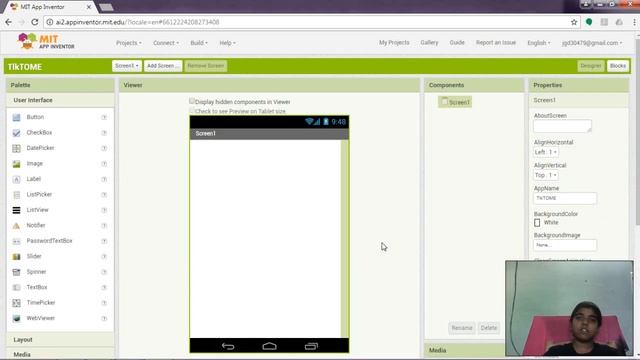Open help for CheckBox component
The image size is (640, 360).
[x=104, y=133]
